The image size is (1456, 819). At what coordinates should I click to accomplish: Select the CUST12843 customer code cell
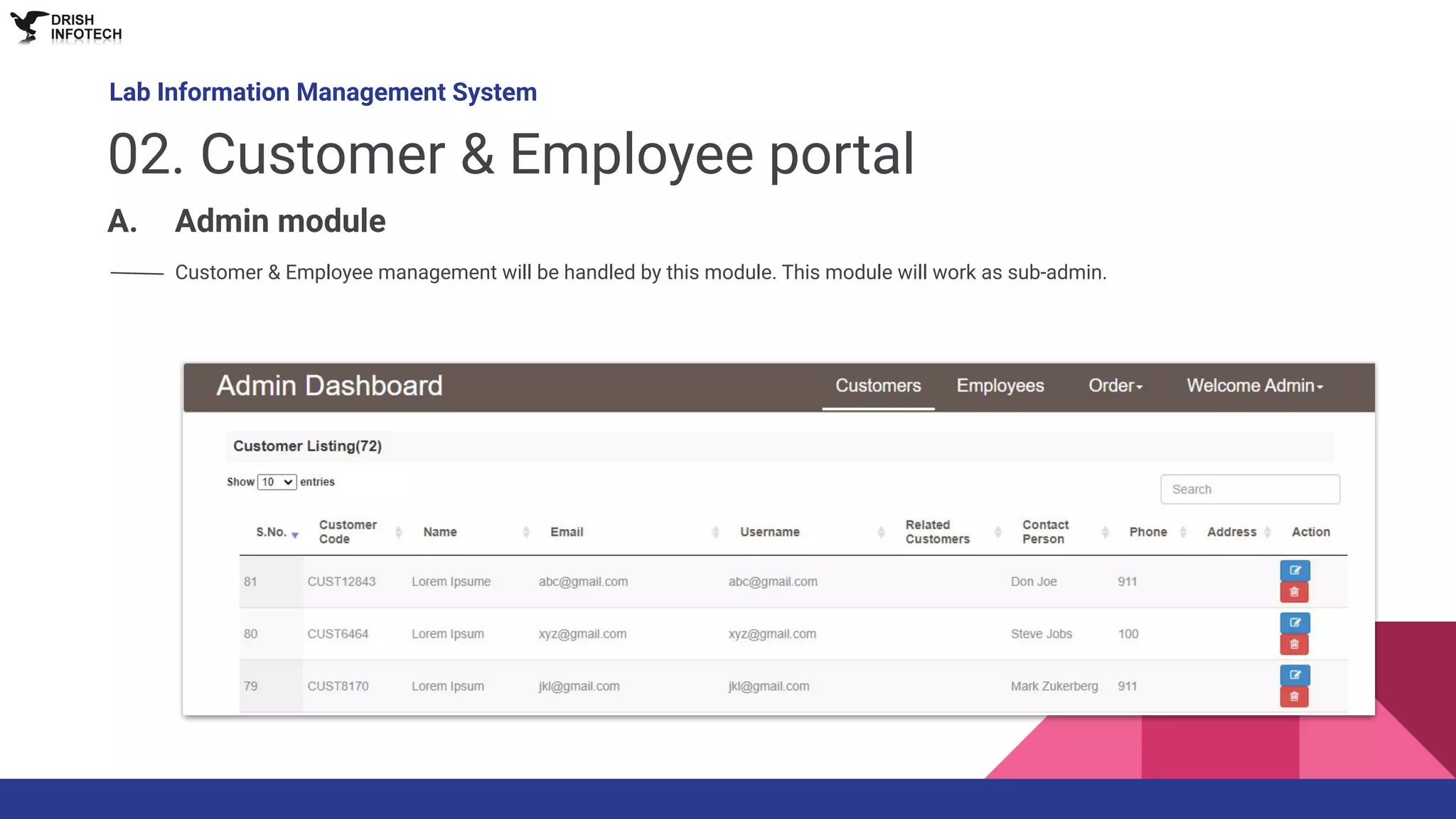click(x=341, y=582)
